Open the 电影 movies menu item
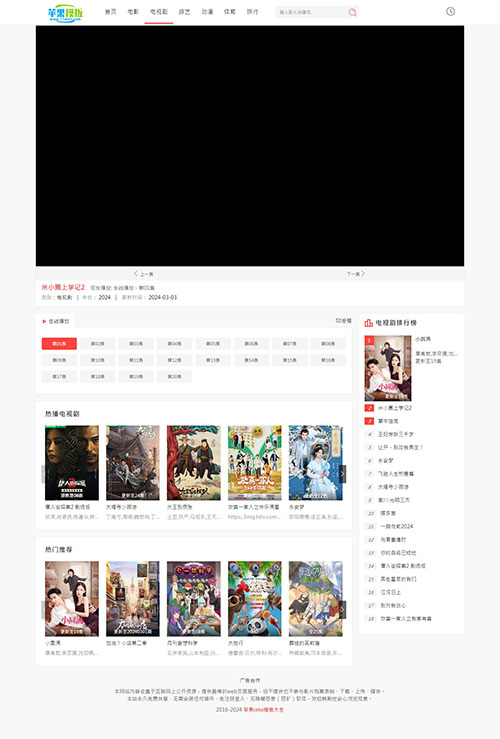 [133, 12]
